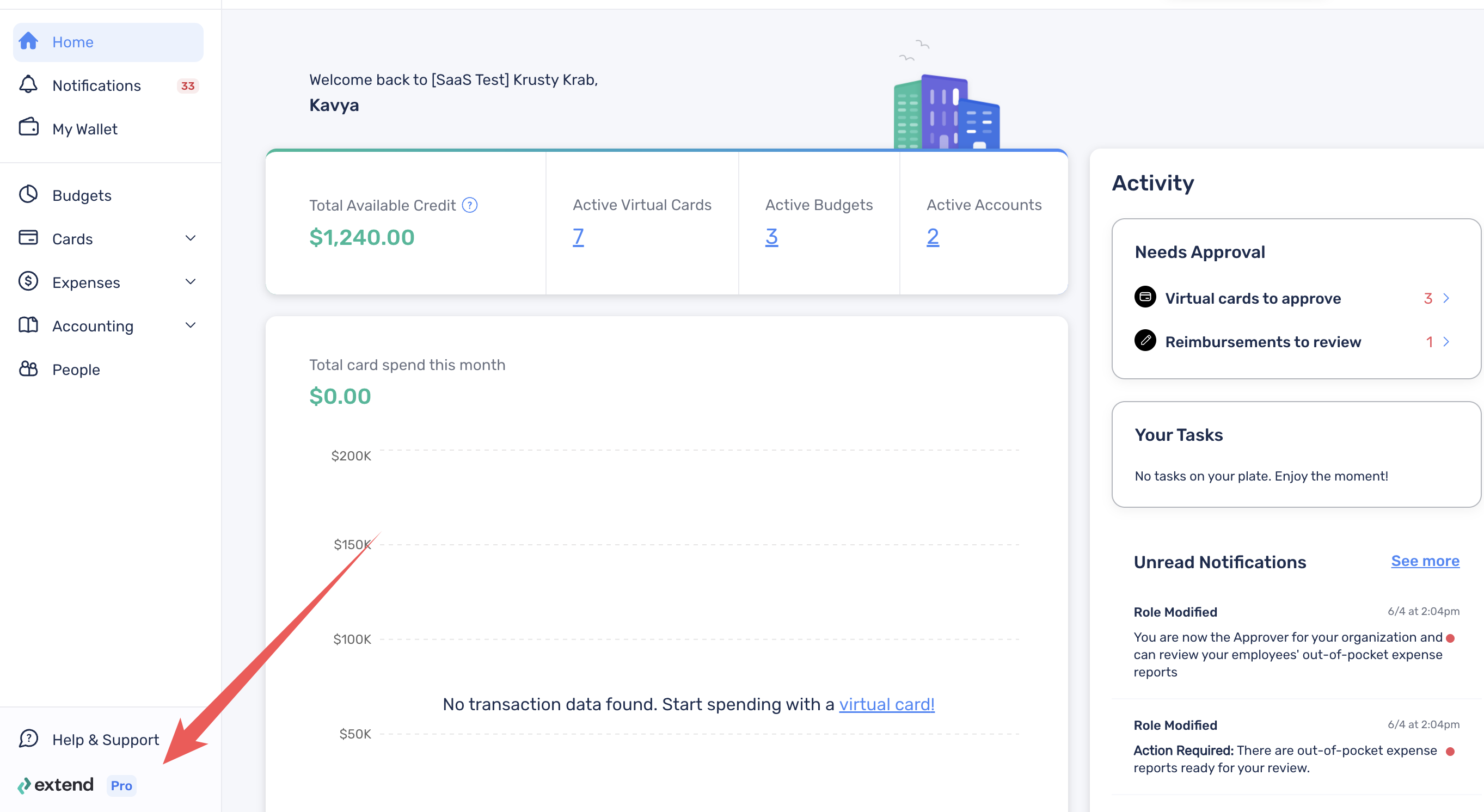Click the Budgets pie chart icon
This screenshot has width=1484, height=812.
28,194
